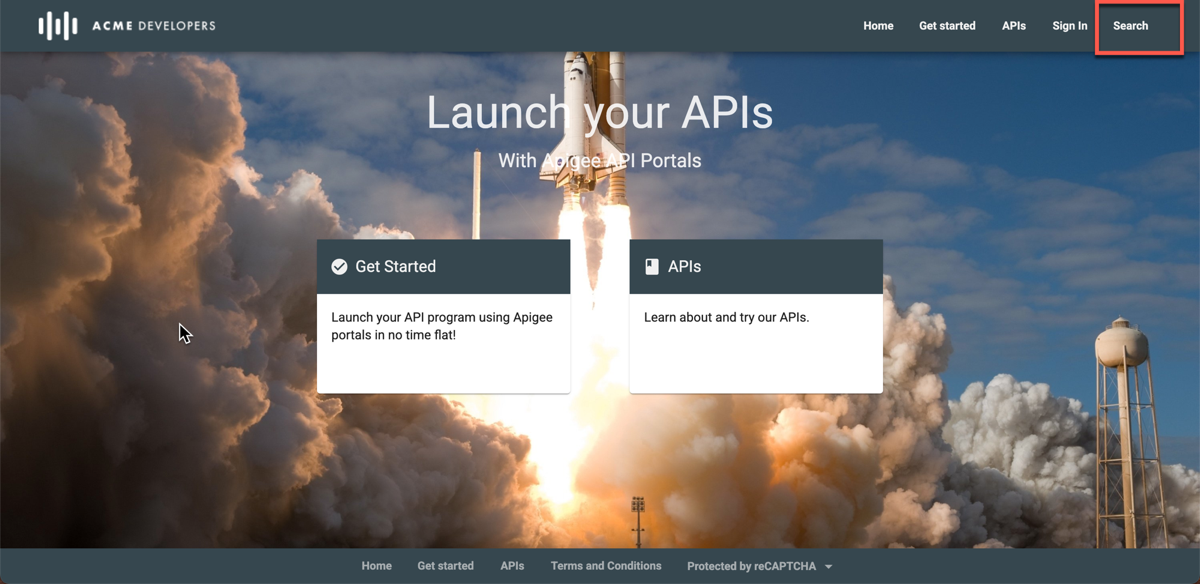This screenshot has width=1200, height=584.
Task: Select Get started in the top navigation
Action: pos(947,26)
